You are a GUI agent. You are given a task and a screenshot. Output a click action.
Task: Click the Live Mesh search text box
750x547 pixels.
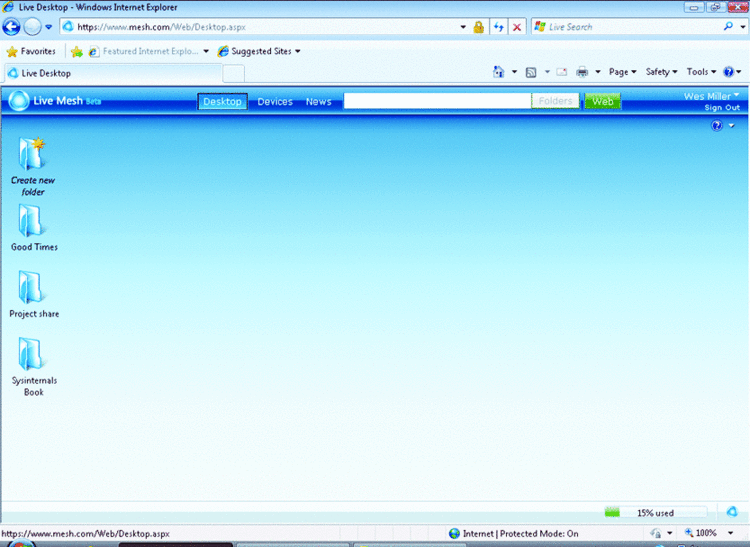point(437,101)
